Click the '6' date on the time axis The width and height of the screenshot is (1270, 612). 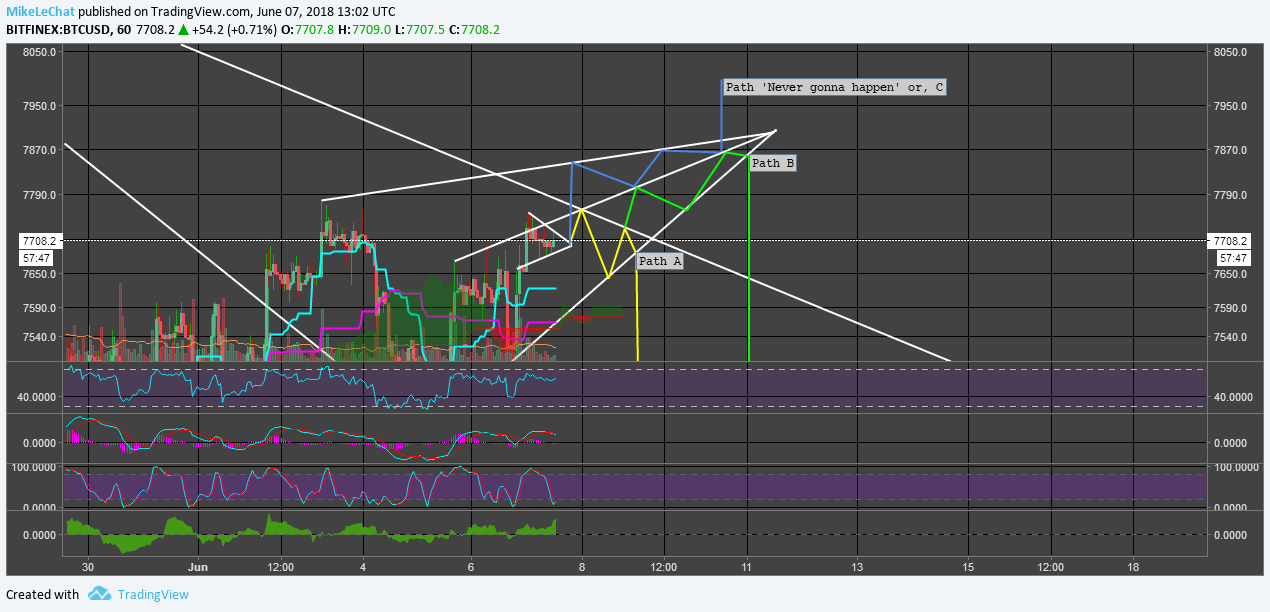pyautogui.click(x=471, y=567)
